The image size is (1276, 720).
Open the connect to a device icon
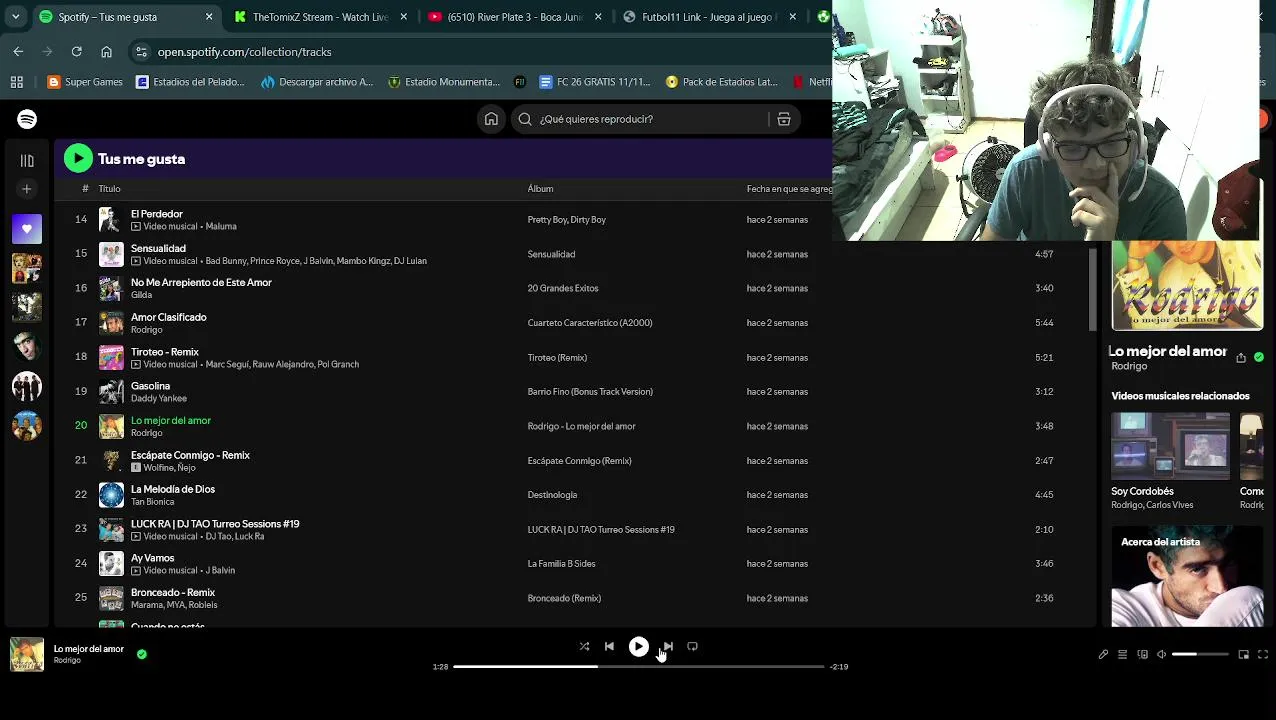[x=1142, y=655]
